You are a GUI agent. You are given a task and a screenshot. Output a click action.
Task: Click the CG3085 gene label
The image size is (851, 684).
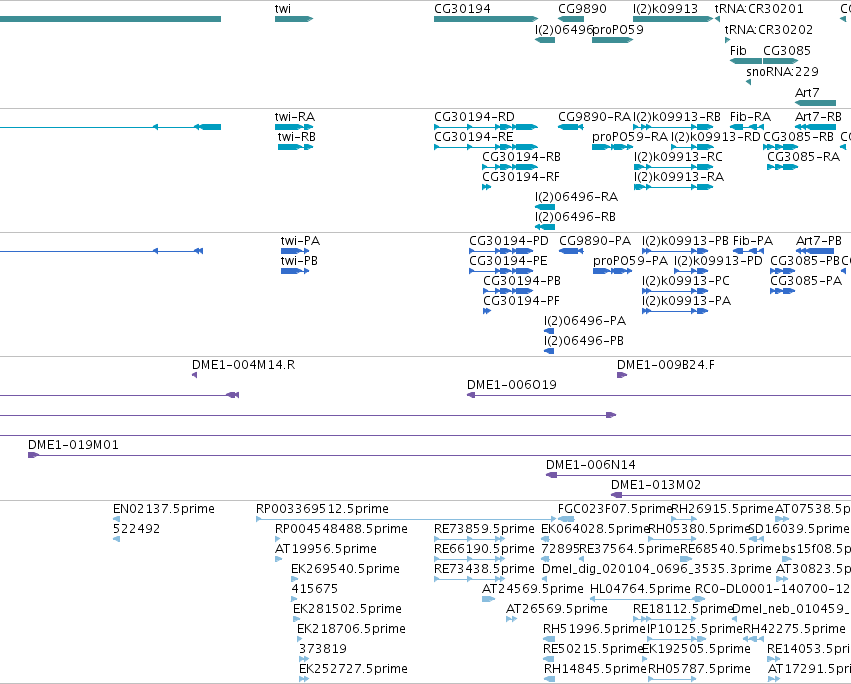(x=787, y=50)
